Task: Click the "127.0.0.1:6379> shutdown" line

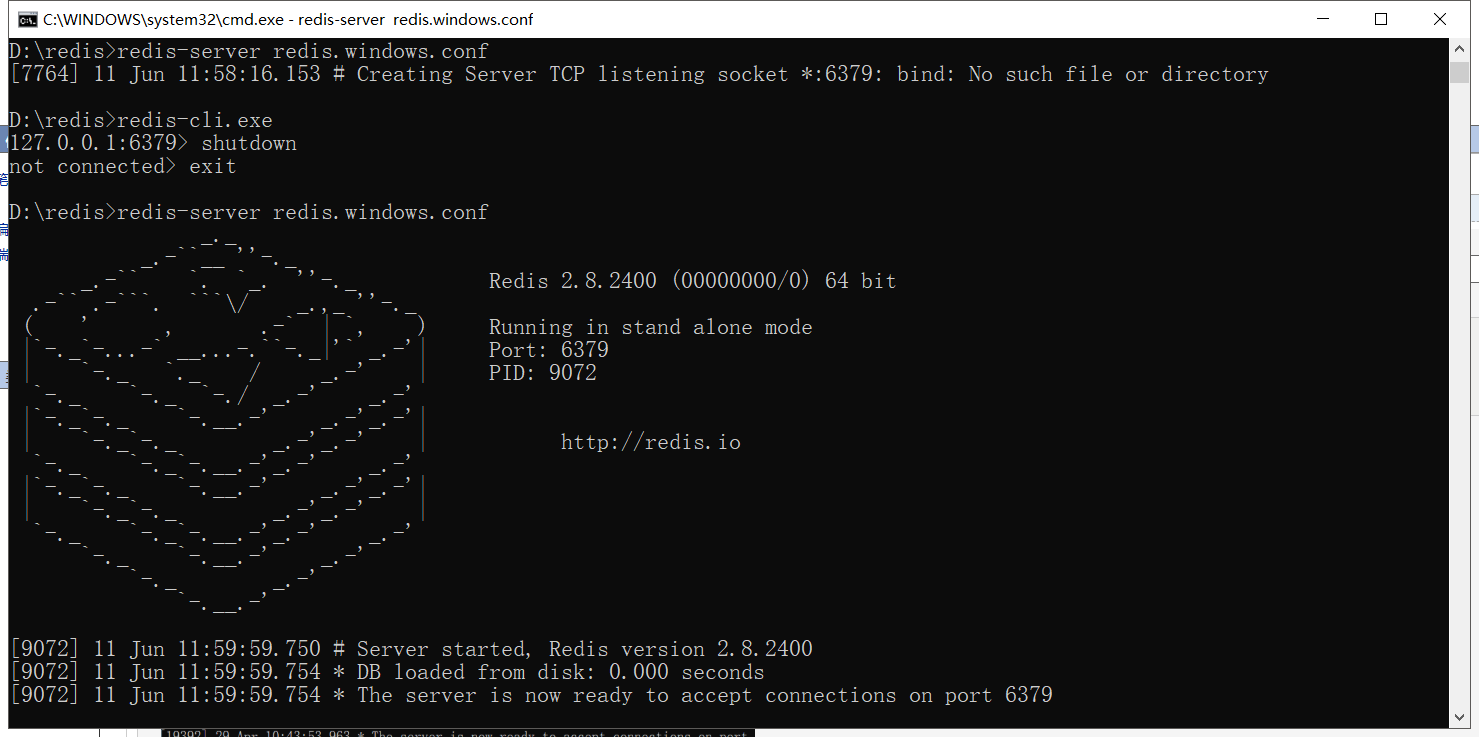Action: (153, 143)
